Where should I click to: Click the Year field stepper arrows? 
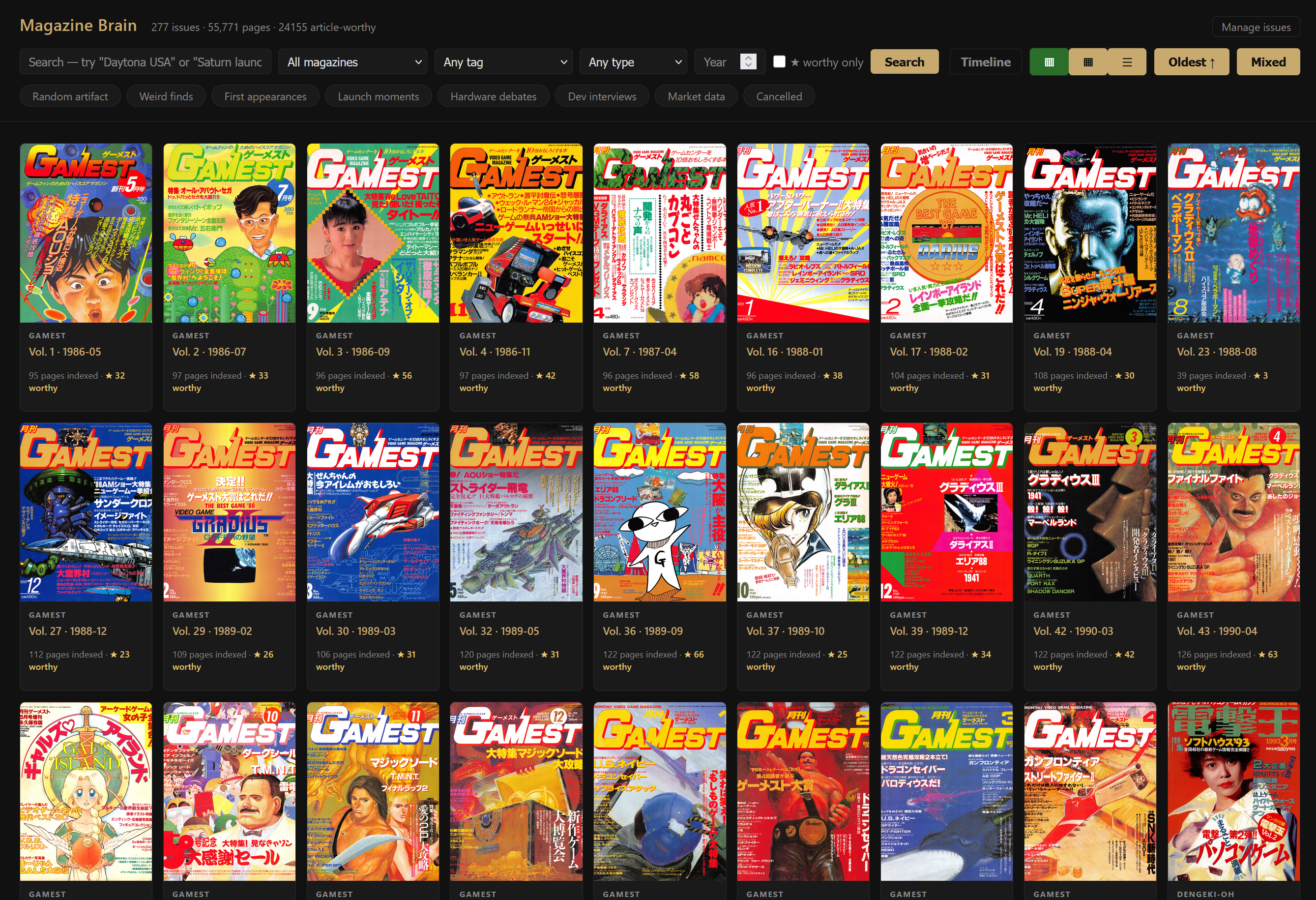pyautogui.click(x=748, y=62)
